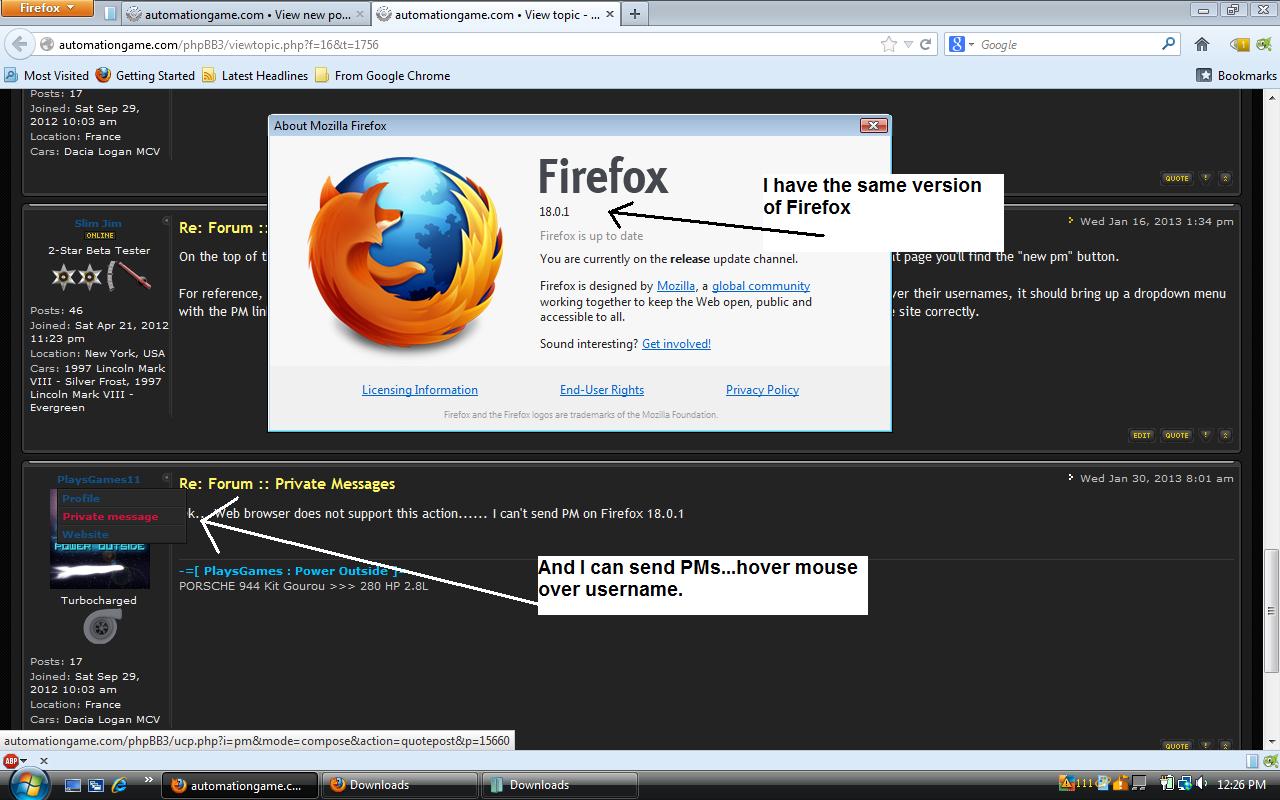Screen dimensions: 1280x800
Task: Click the Home icon in Firefox toolbar
Action: pyautogui.click(x=1202, y=44)
